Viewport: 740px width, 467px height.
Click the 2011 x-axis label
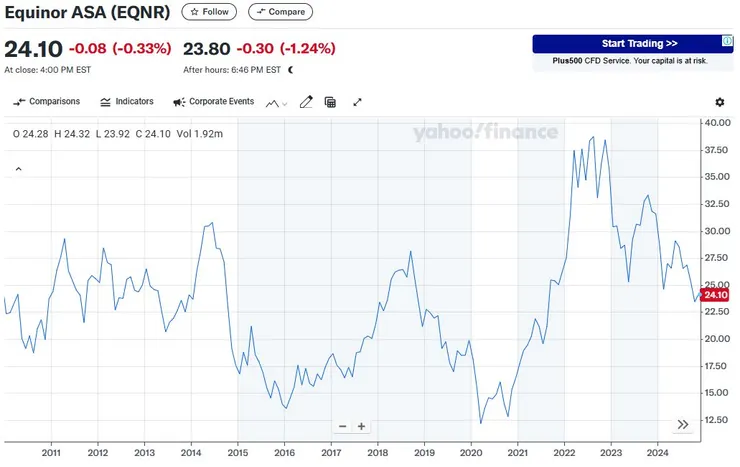(x=51, y=453)
